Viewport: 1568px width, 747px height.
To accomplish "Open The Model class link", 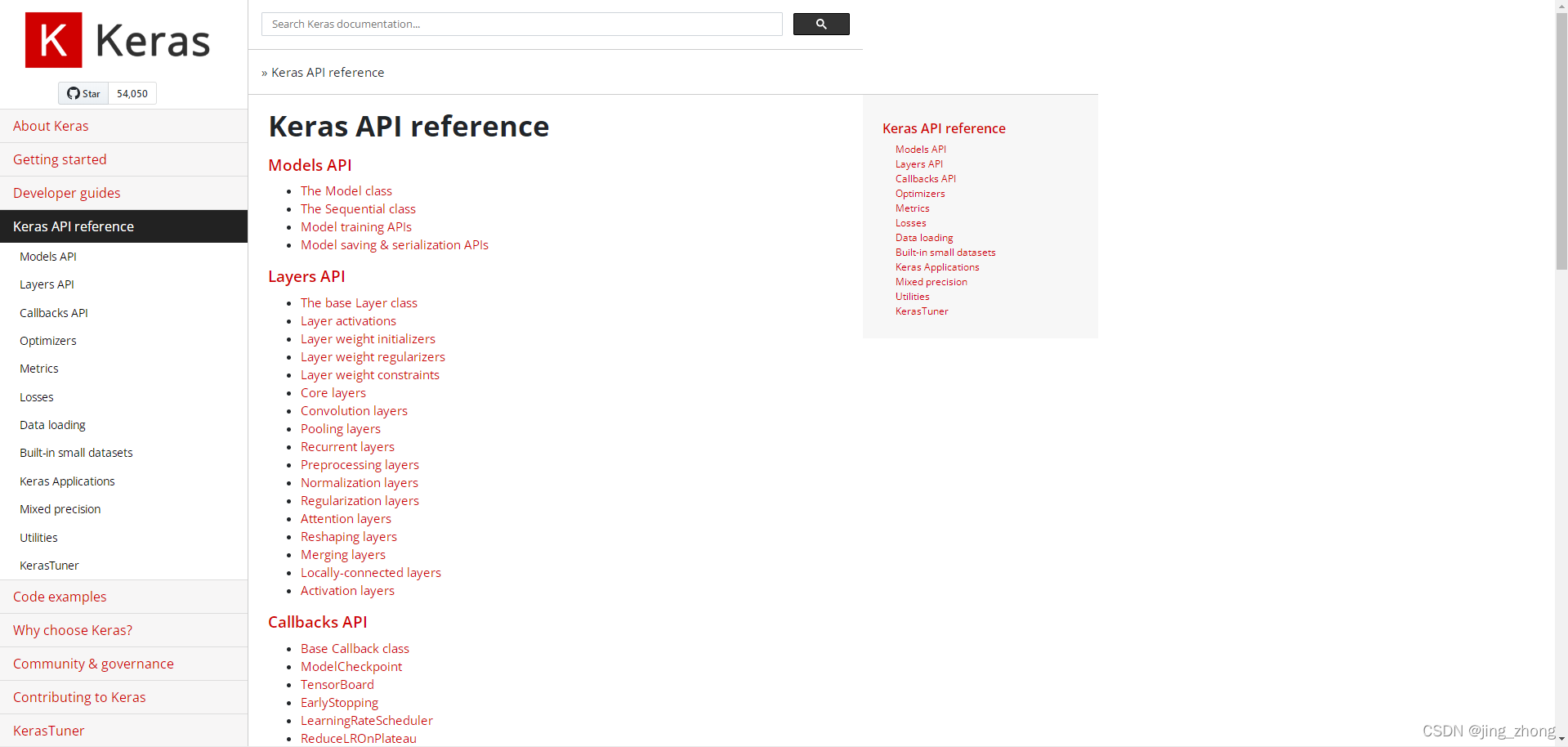I will tap(346, 191).
